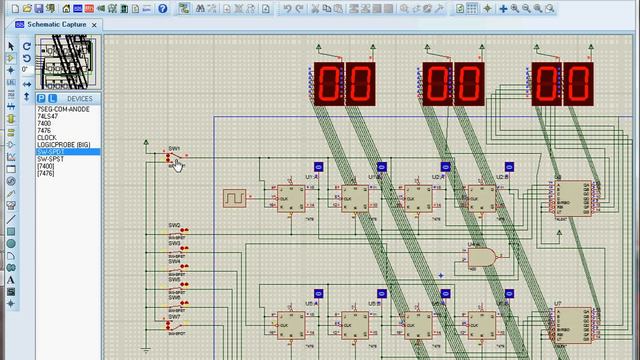Click the rotation angle field
This screenshot has height=360, width=640.
(27, 70)
